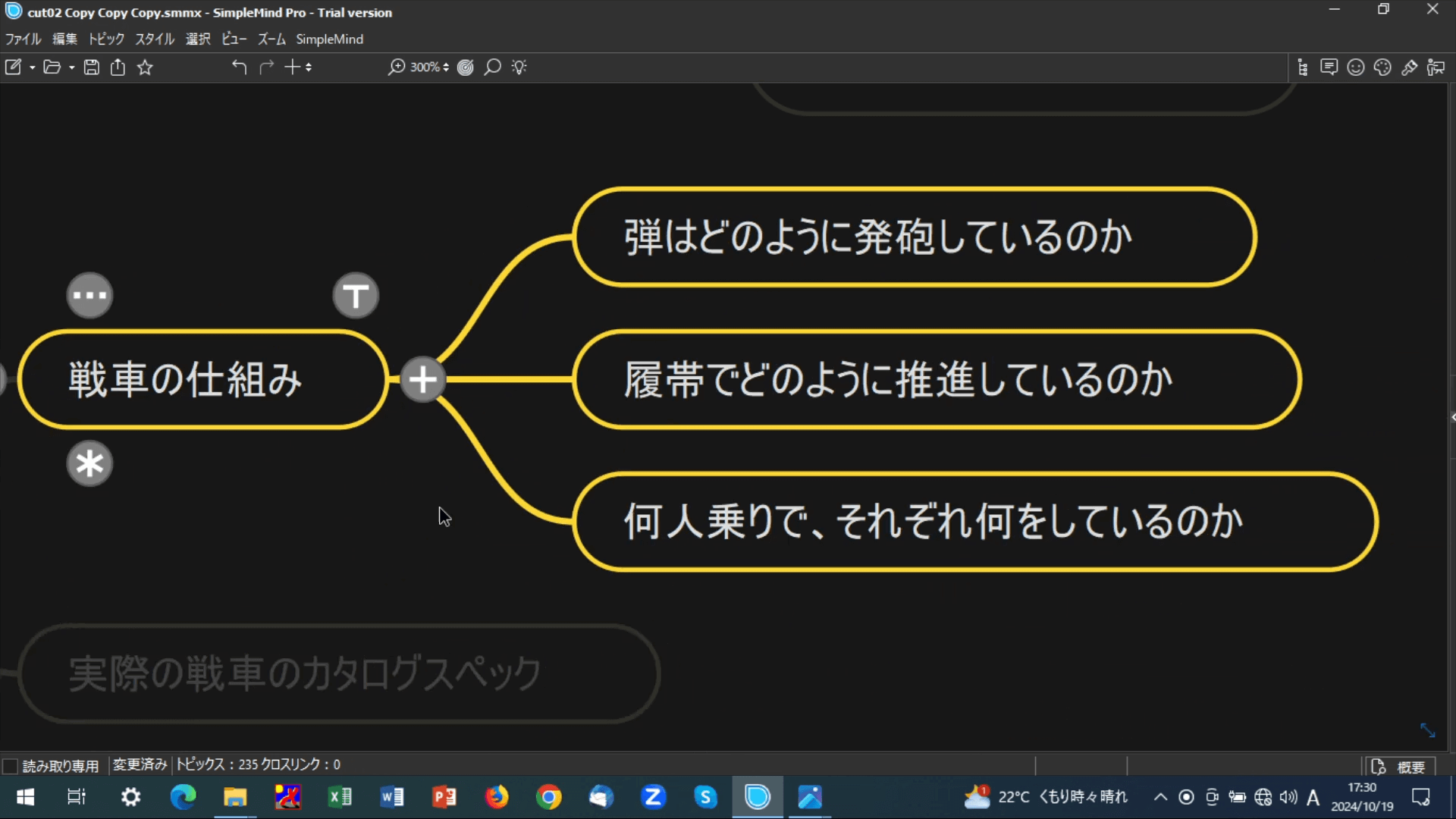Open the add topic options stepper arrows

309,67
